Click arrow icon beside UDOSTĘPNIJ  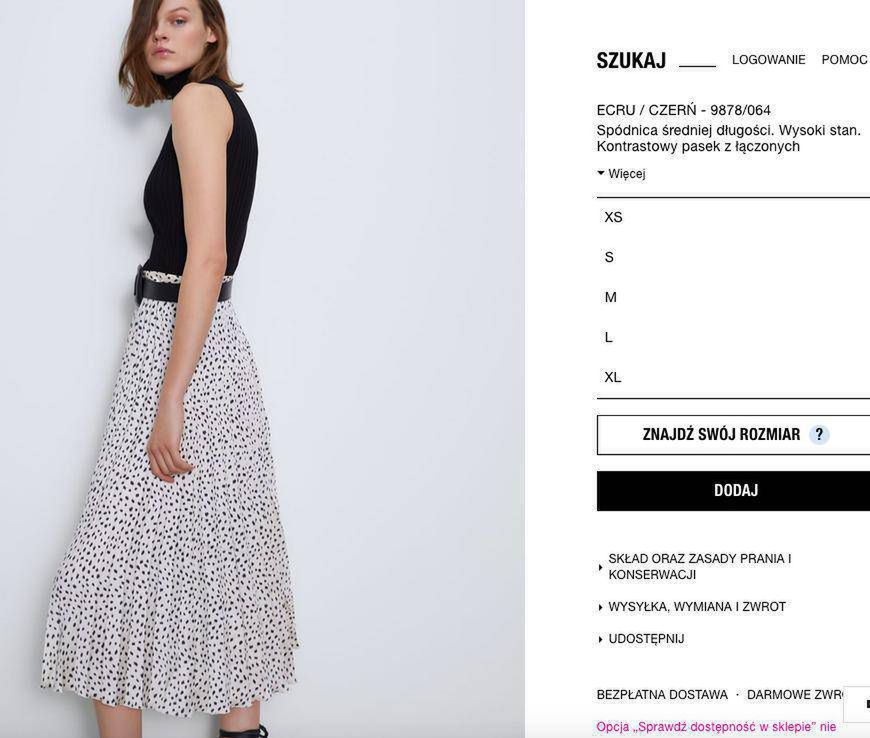pyautogui.click(x=601, y=640)
